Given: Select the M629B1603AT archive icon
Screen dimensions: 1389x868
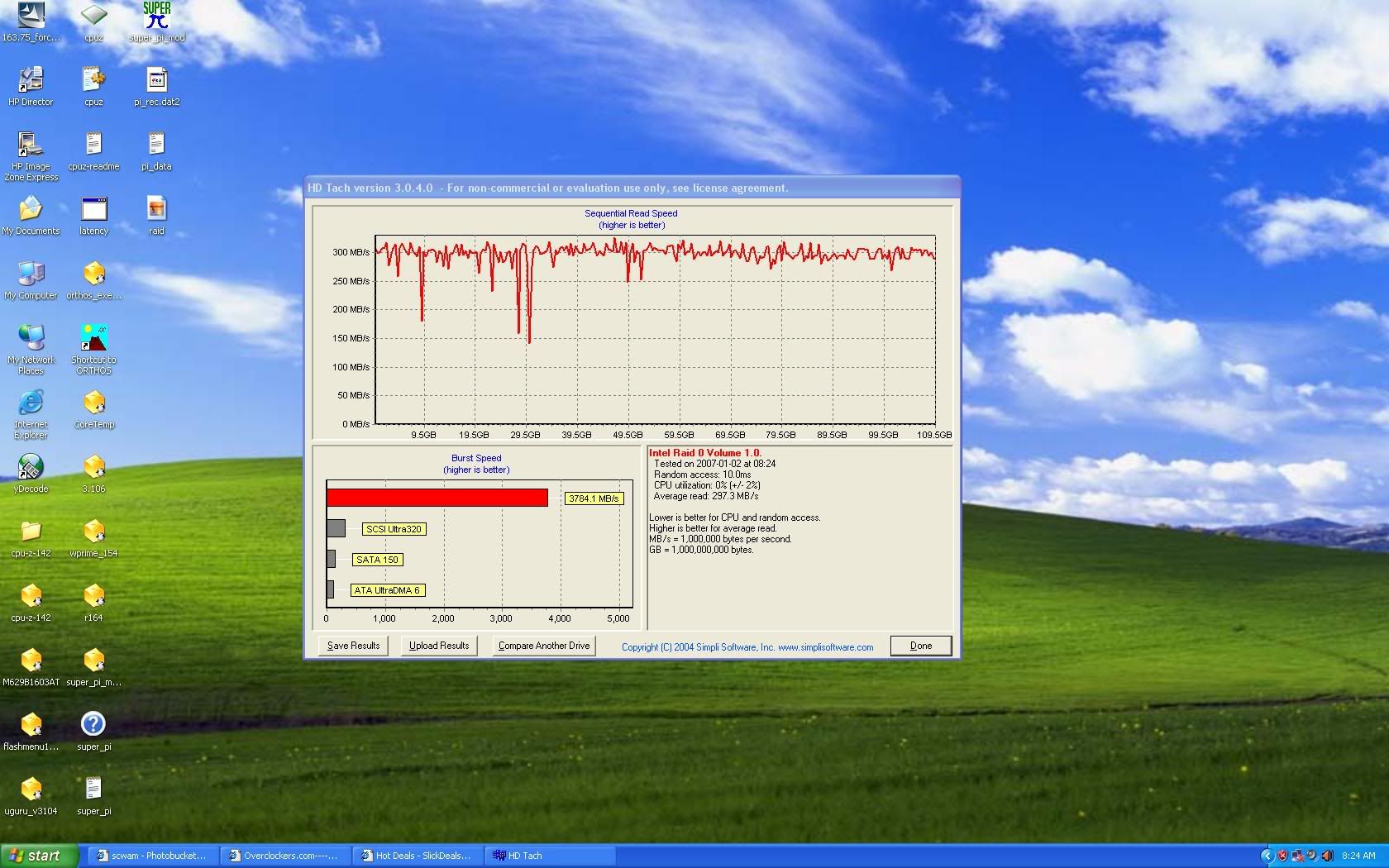Looking at the screenshot, I should pyautogui.click(x=31, y=666).
